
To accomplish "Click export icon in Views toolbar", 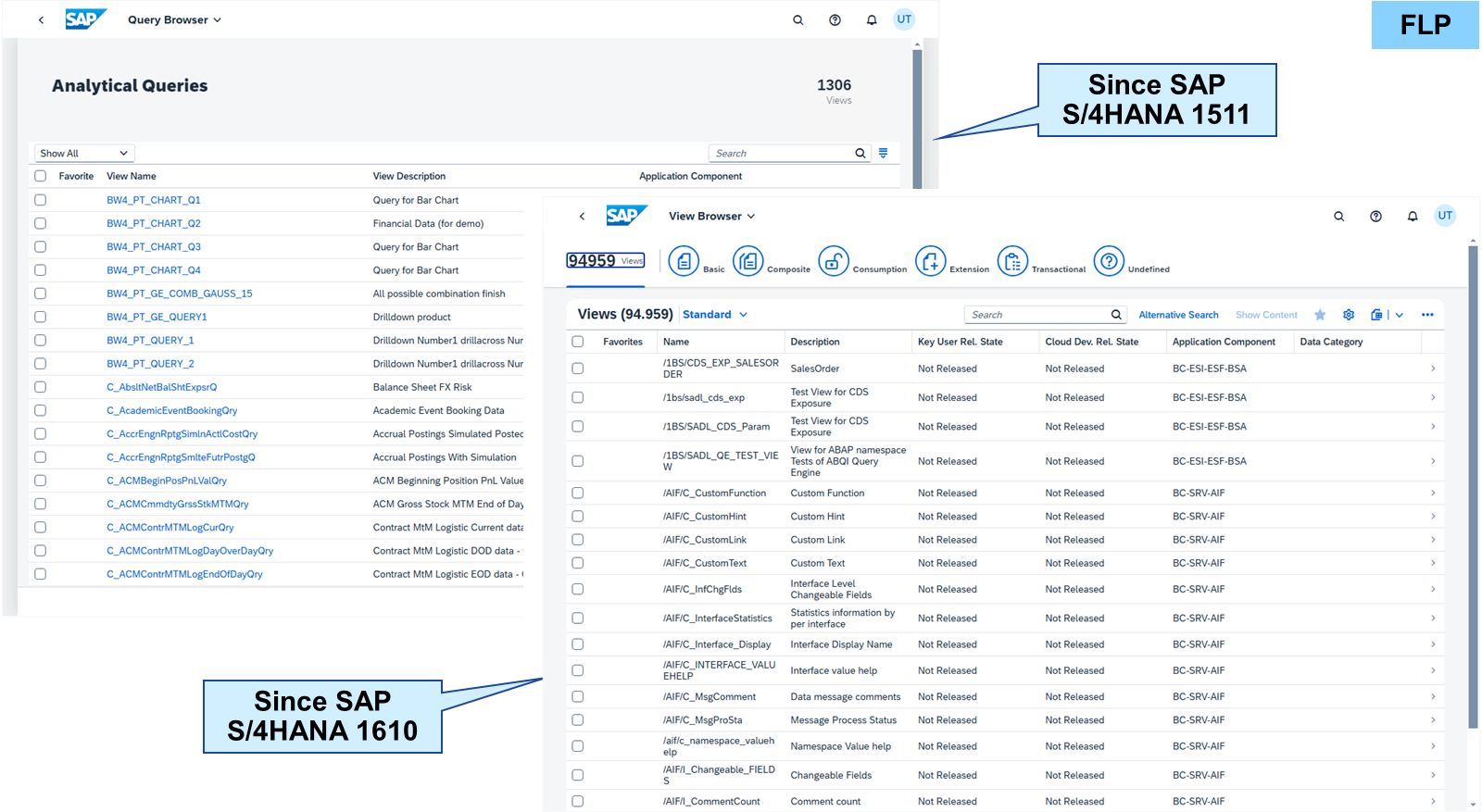I will pyautogui.click(x=1376, y=315).
